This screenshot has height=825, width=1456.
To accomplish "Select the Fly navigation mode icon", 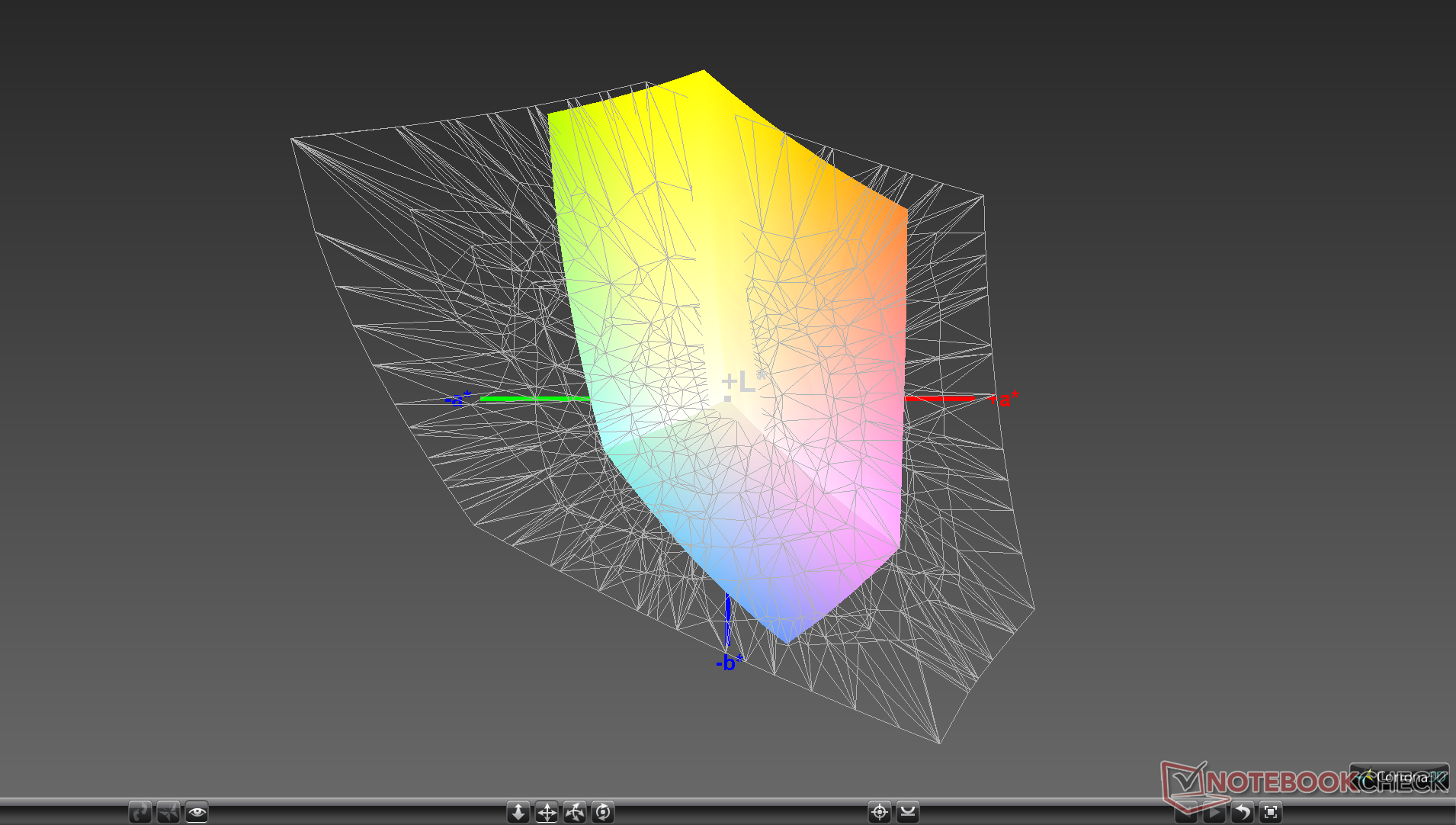I will tap(168, 812).
